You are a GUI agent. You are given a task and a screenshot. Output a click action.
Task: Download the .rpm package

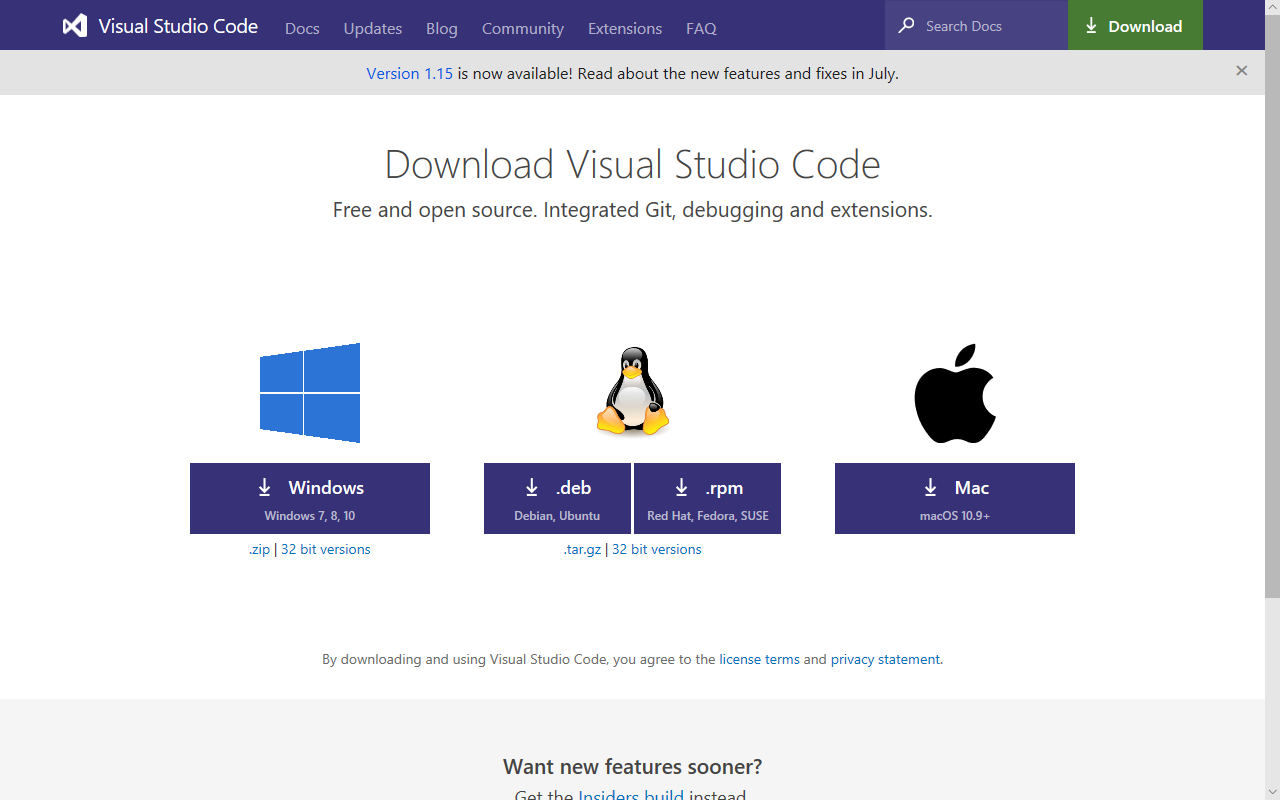tap(707, 498)
